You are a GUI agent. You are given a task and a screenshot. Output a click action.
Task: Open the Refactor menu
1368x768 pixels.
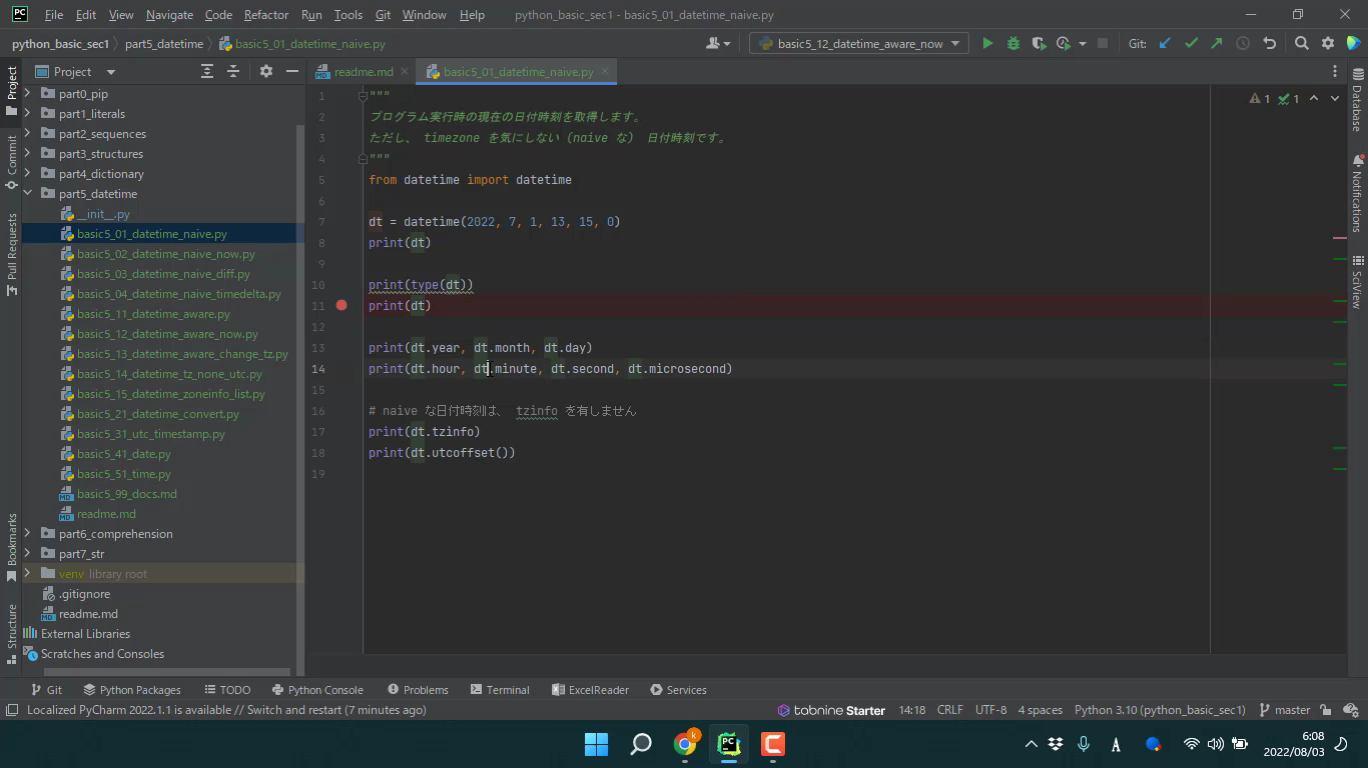(266, 15)
